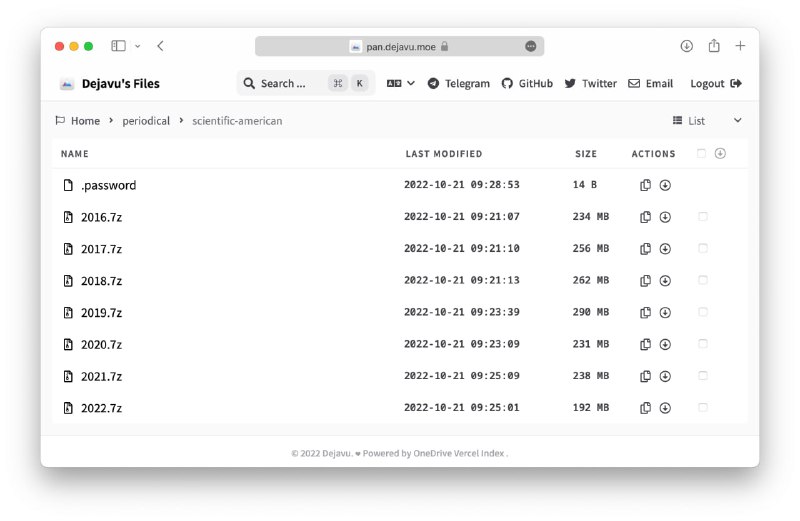Viewport: 800px width, 521px height.
Task: Click the 290 MB size value
Action: point(591,312)
